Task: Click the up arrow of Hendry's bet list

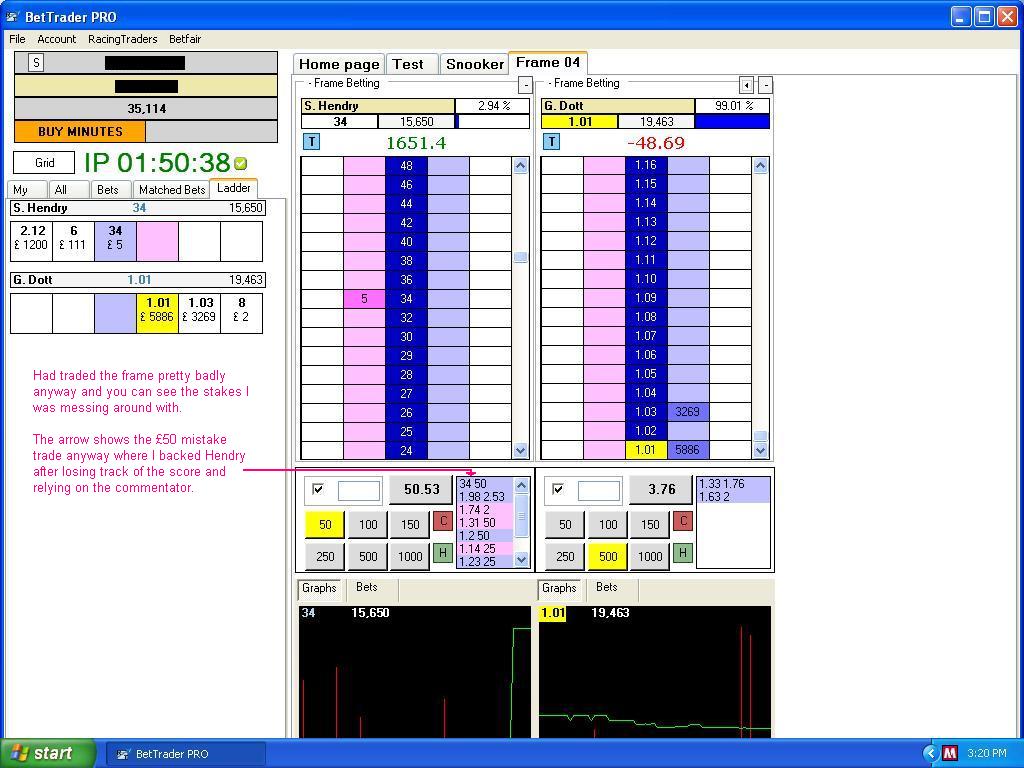Action: click(x=521, y=485)
